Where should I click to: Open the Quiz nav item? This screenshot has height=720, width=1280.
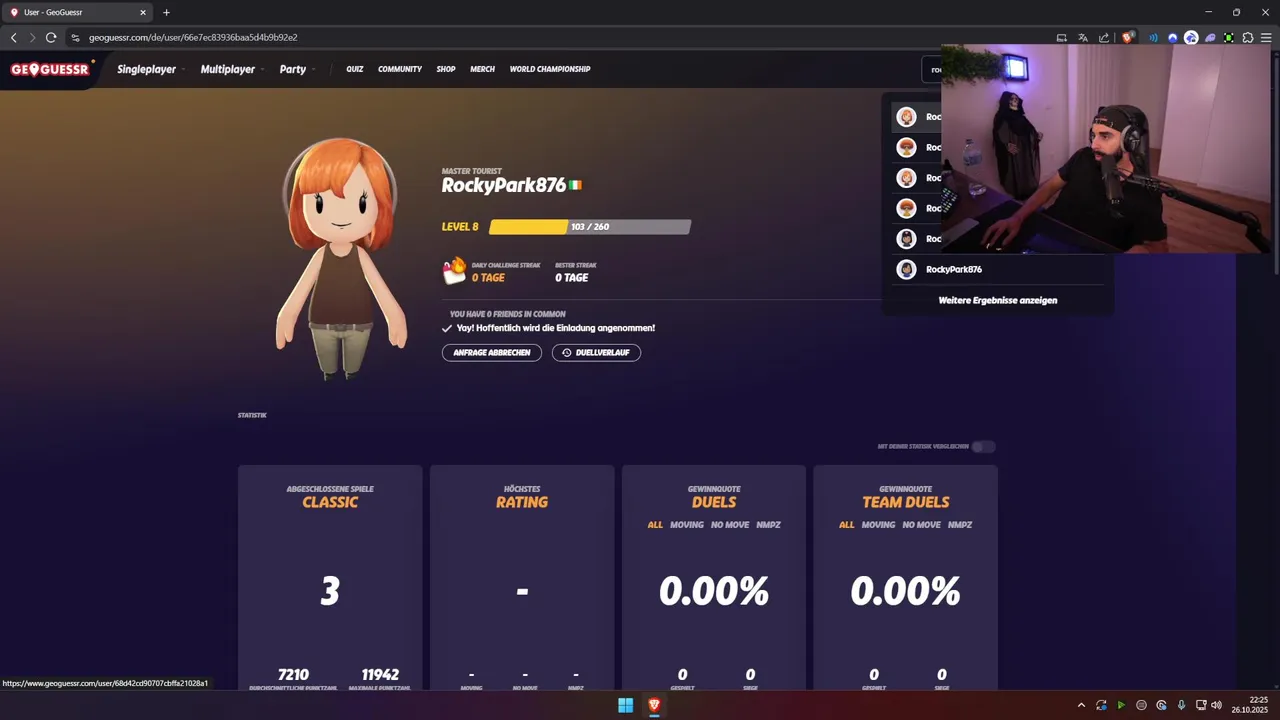(355, 69)
